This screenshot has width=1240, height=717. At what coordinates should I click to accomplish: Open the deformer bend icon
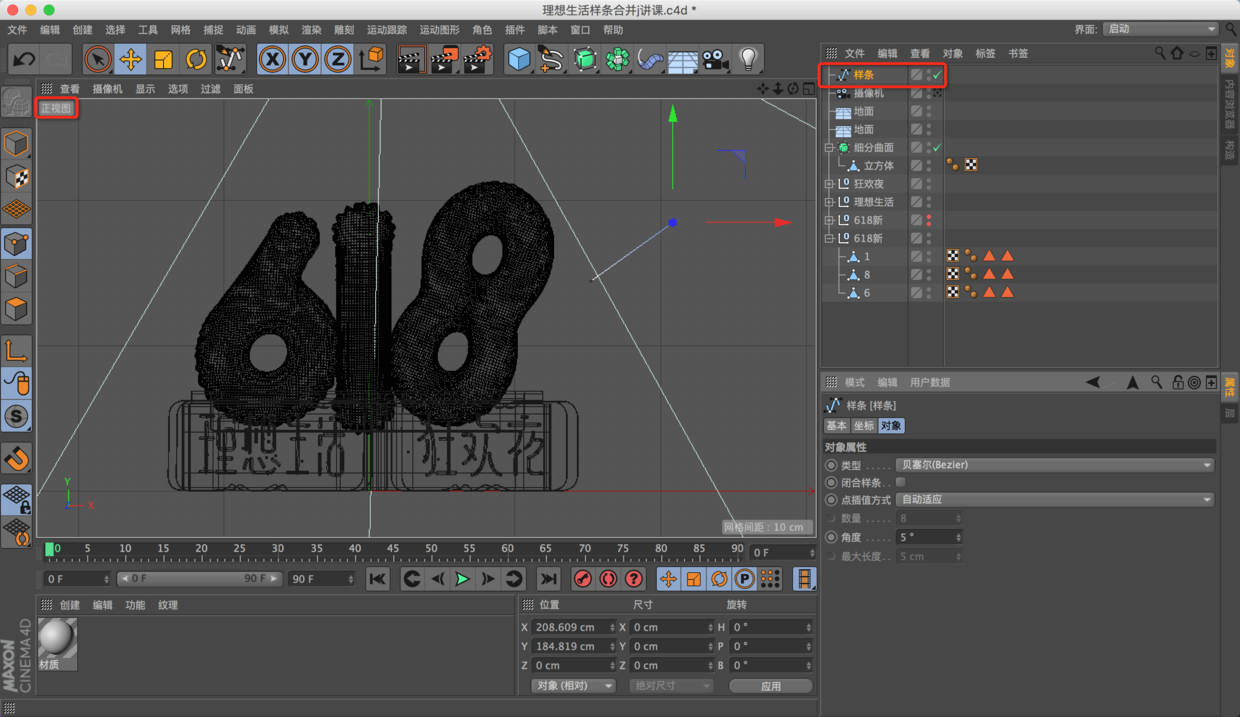(650, 59)
